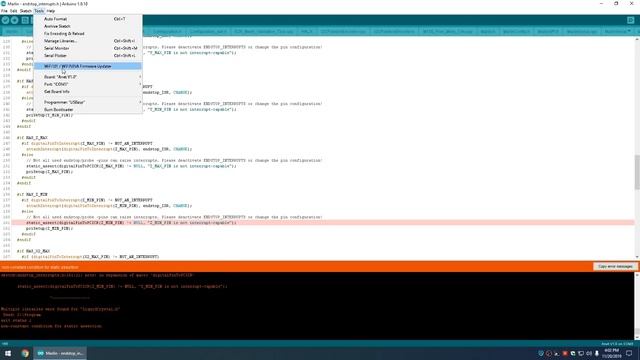Expand the Port "COM3" submenu
640x360 pixels.
[88, 84]
